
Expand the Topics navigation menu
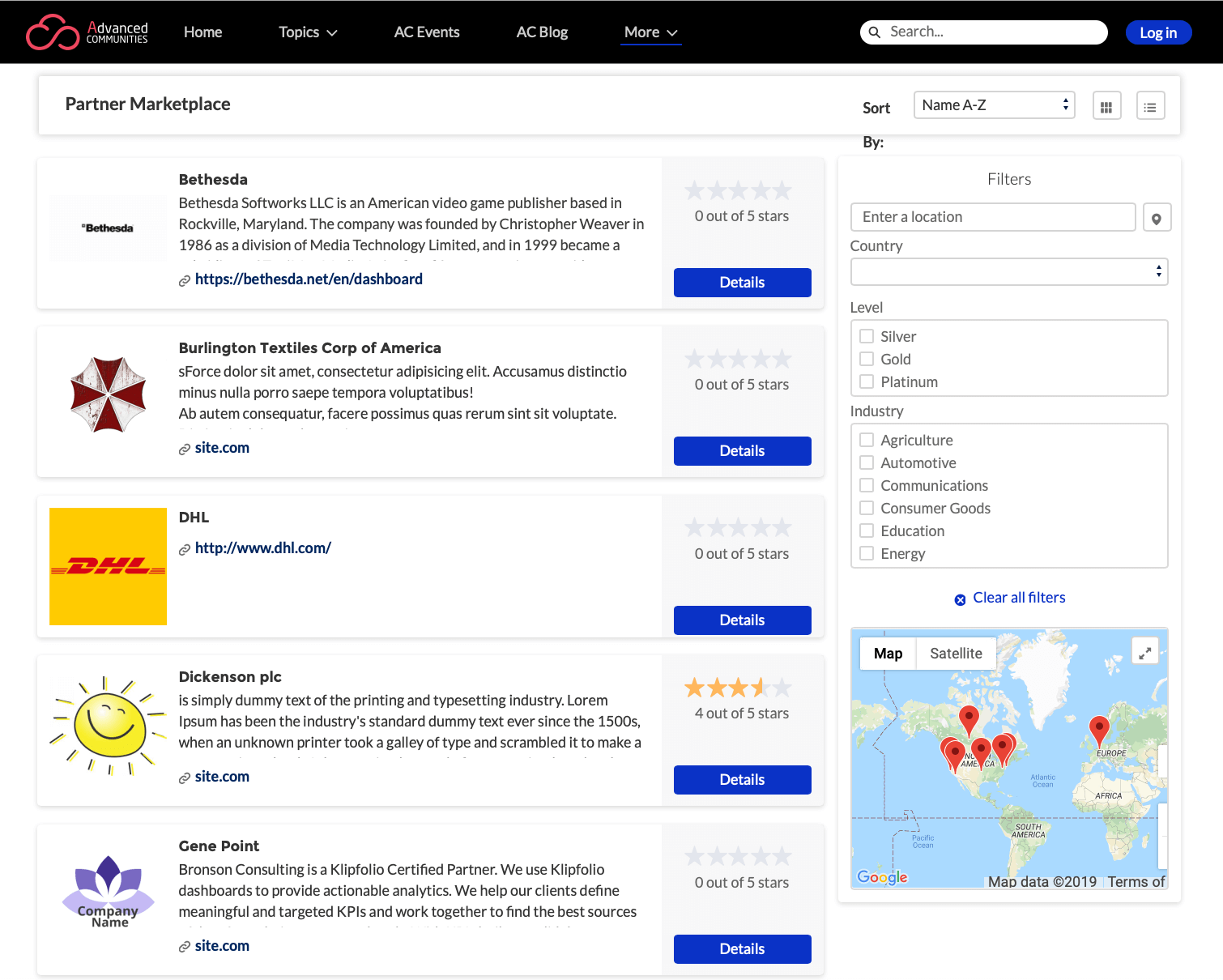(307, 32)
